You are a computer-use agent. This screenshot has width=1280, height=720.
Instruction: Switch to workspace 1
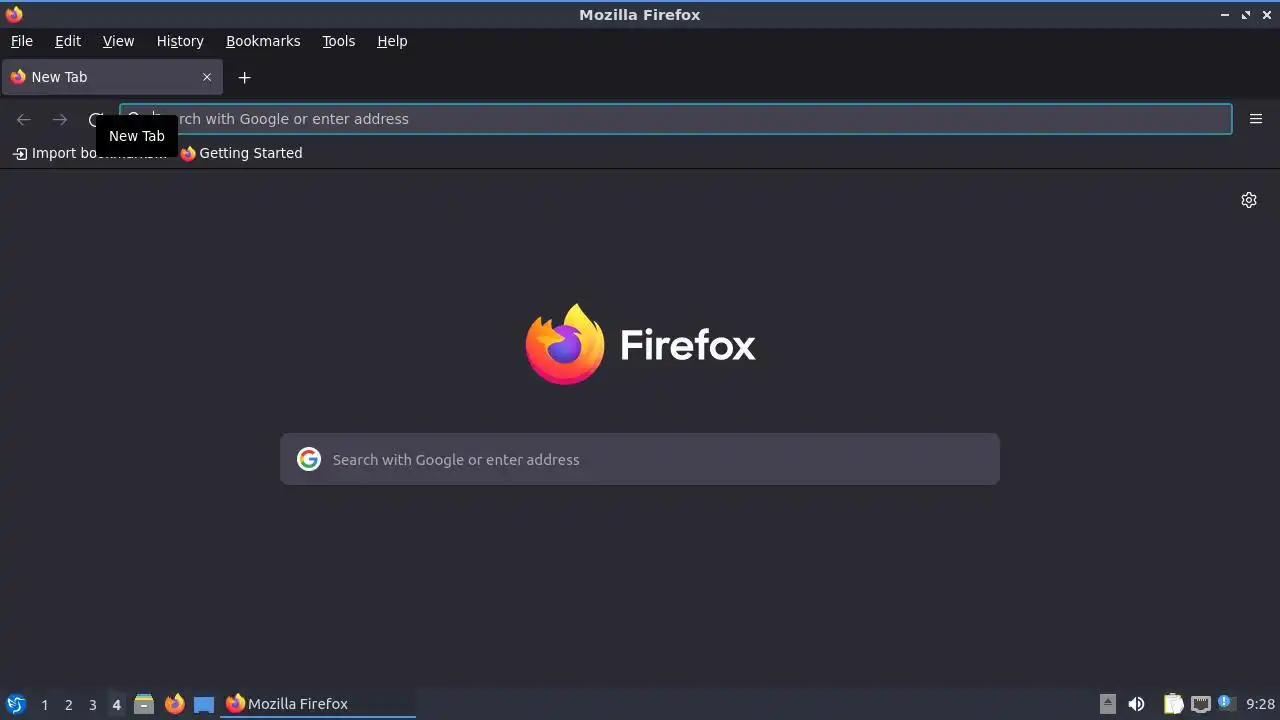coord(44,704)
